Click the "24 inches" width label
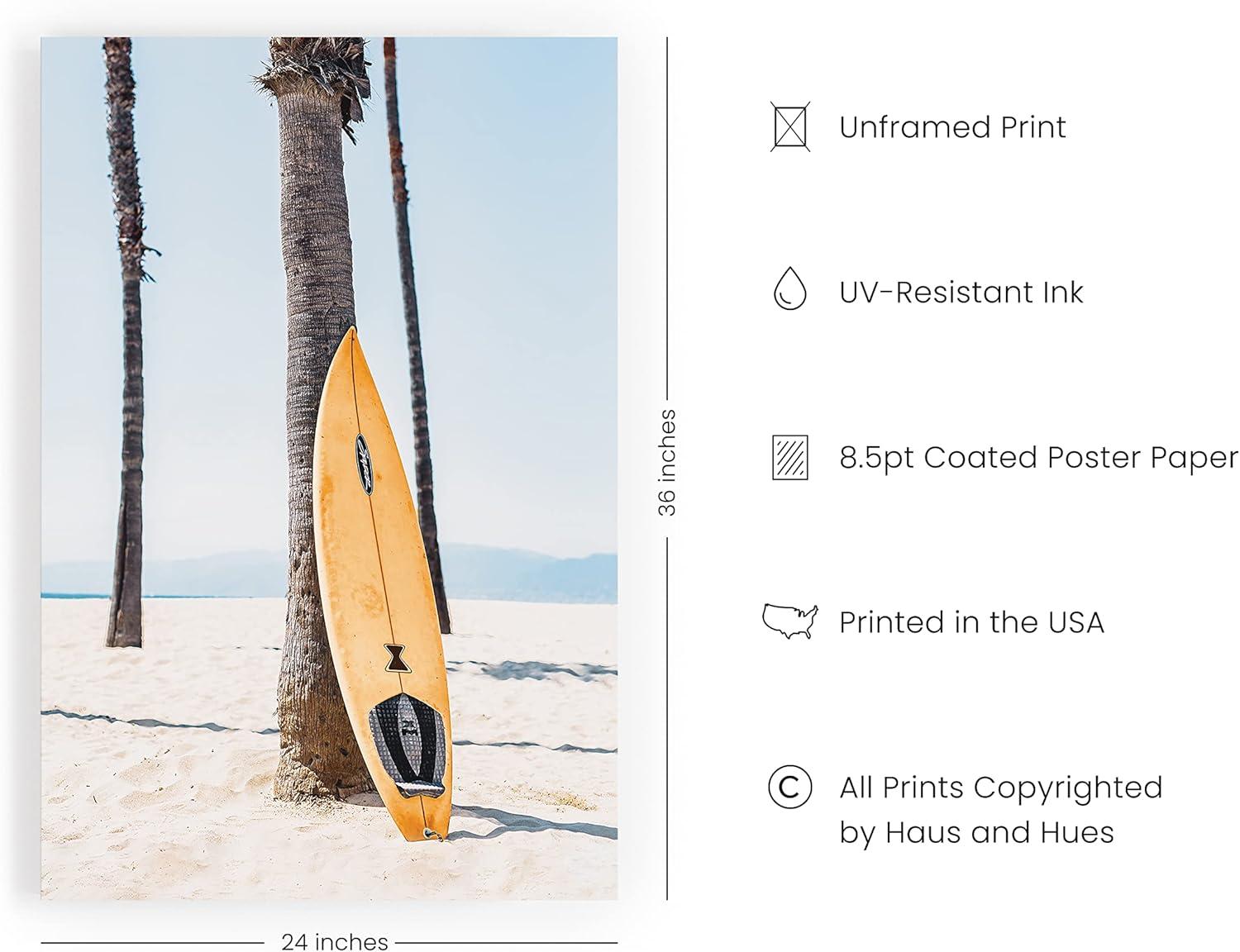Image resolution: width=1240 pixels, height=952 pixels. (334, 941)
